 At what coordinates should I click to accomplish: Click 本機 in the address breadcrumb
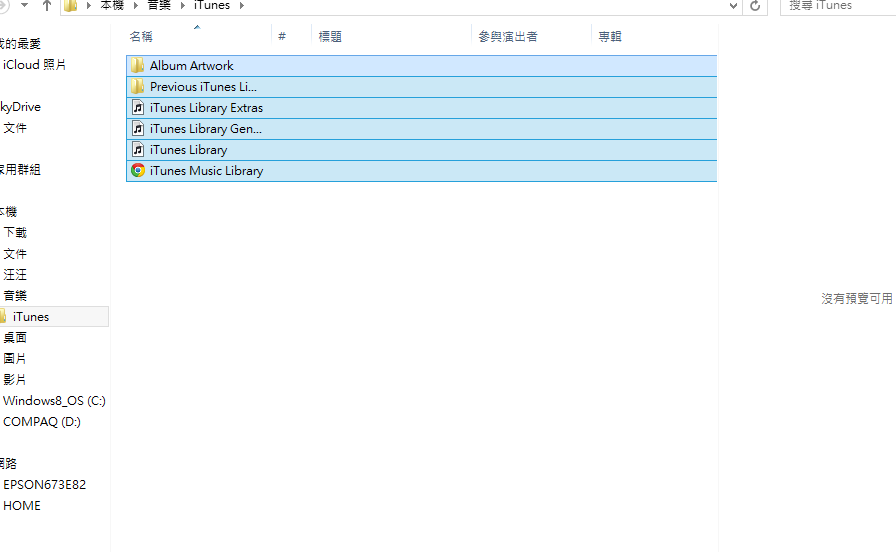112,5
